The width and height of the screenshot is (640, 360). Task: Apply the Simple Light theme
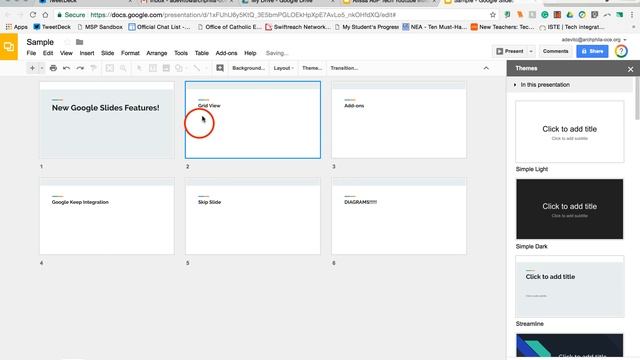[x=569, y=131]
